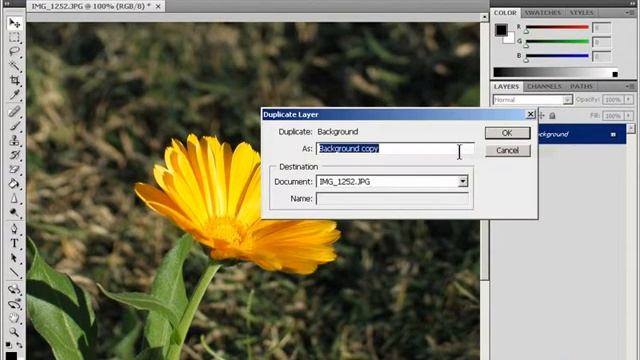
Task: Switch to the Paths tab
Action: [581, 87]
